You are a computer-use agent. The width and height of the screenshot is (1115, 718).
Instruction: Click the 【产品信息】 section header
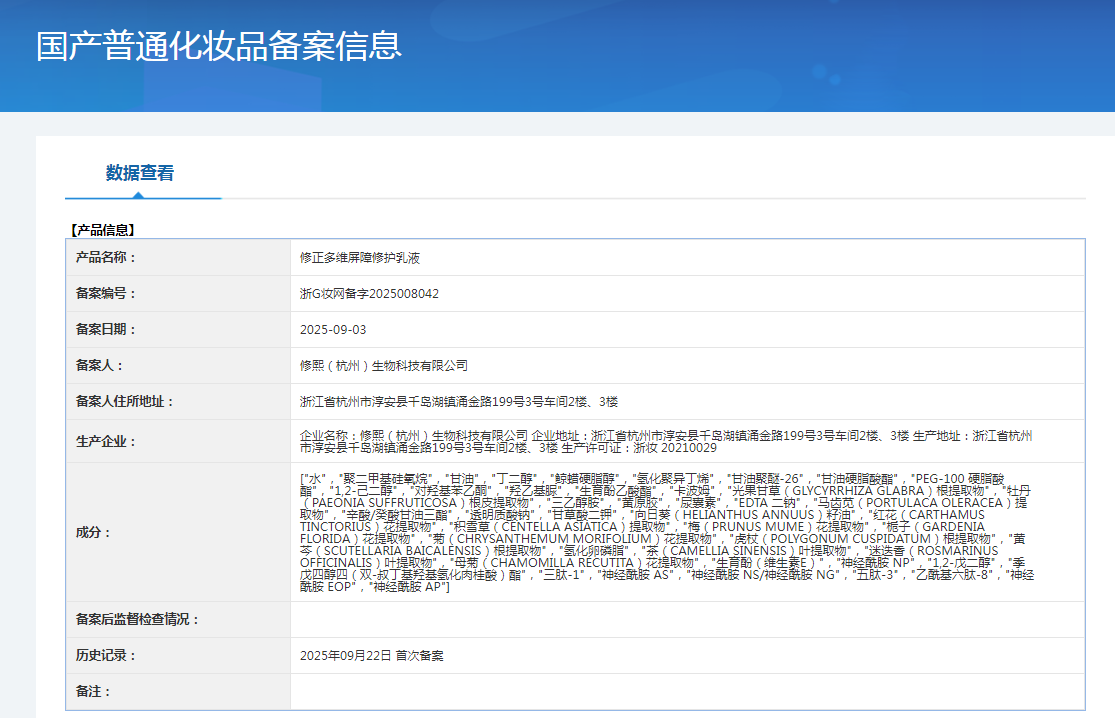click(101, 230)
